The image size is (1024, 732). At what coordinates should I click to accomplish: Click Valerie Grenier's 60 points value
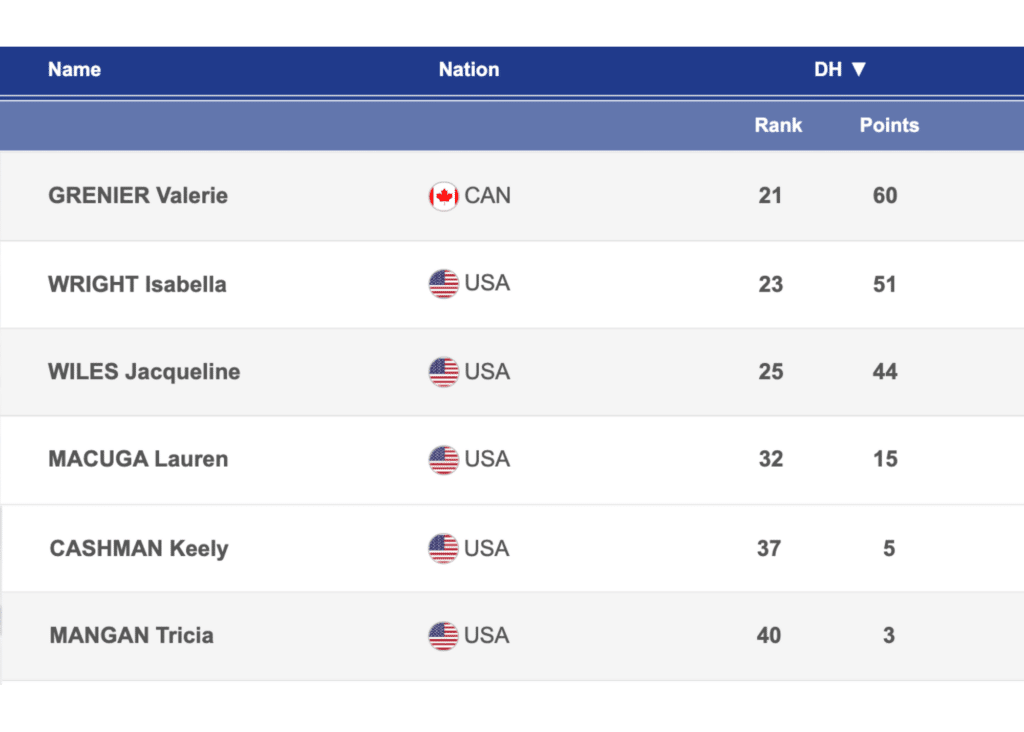point(885,196)
